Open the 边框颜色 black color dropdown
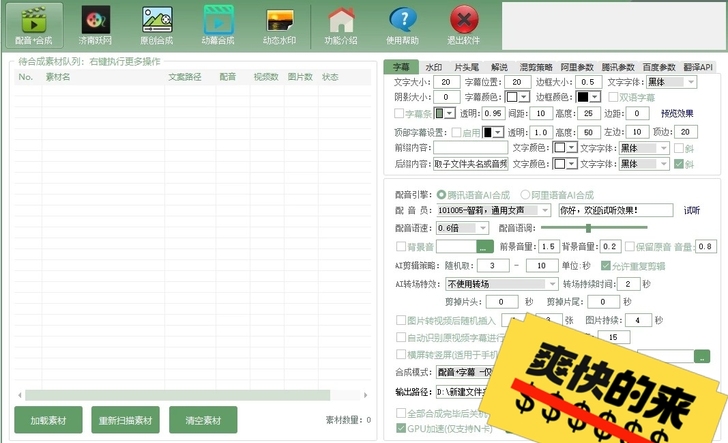Screen dimensions: 728x443 (589, 97)
